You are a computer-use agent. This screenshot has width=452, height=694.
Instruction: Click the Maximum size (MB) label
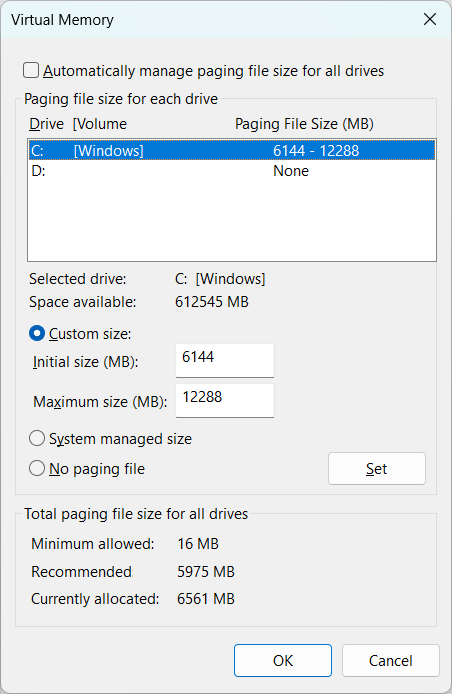pos(100,402)
